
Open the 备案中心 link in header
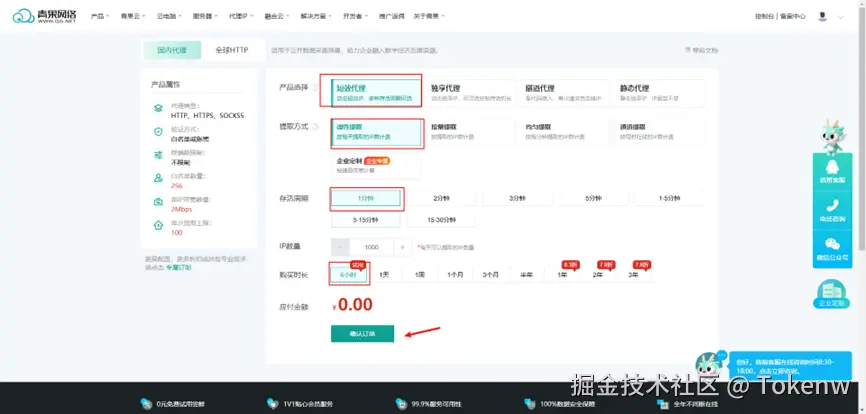[793, 17]
